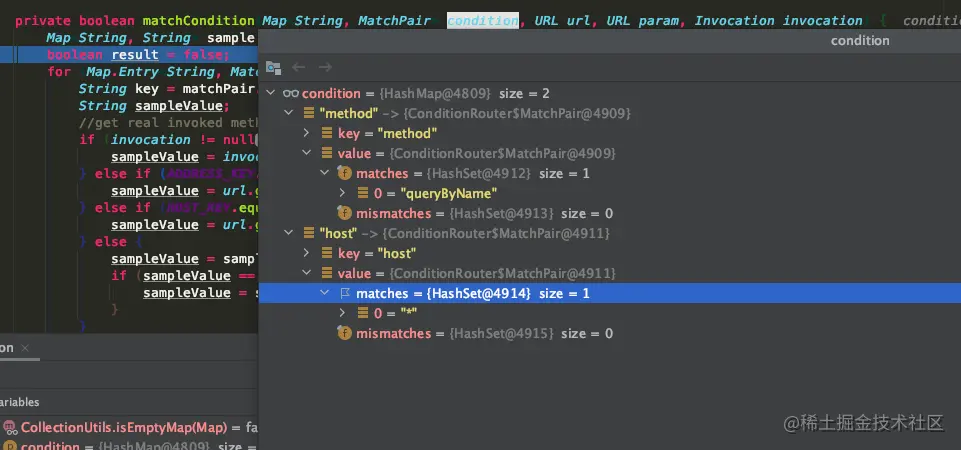Click the highlighted condition parameter in code
The image size is (961, 450).
(x=482, y=20)
